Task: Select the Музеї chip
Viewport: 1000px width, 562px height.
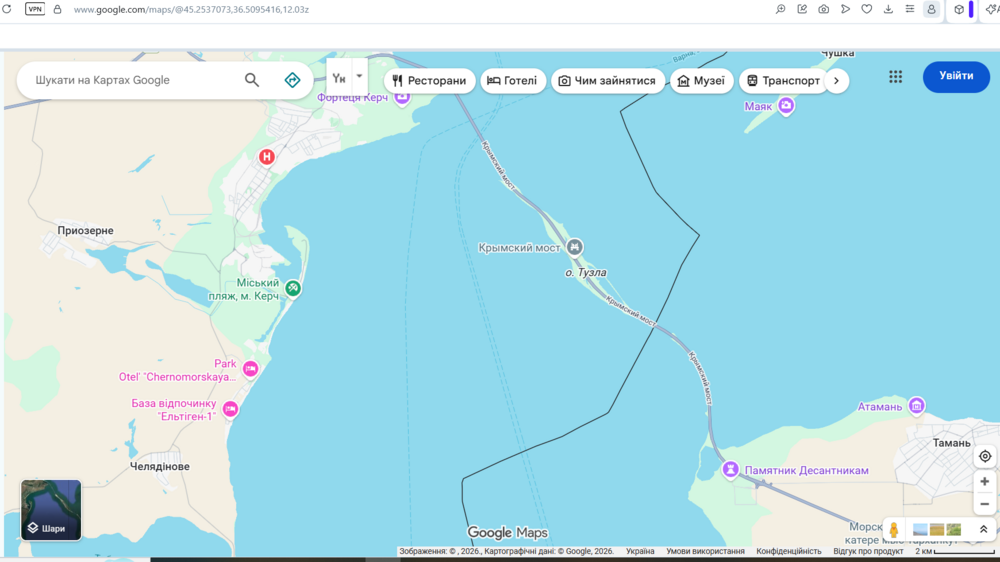Action: pos(702,81)
